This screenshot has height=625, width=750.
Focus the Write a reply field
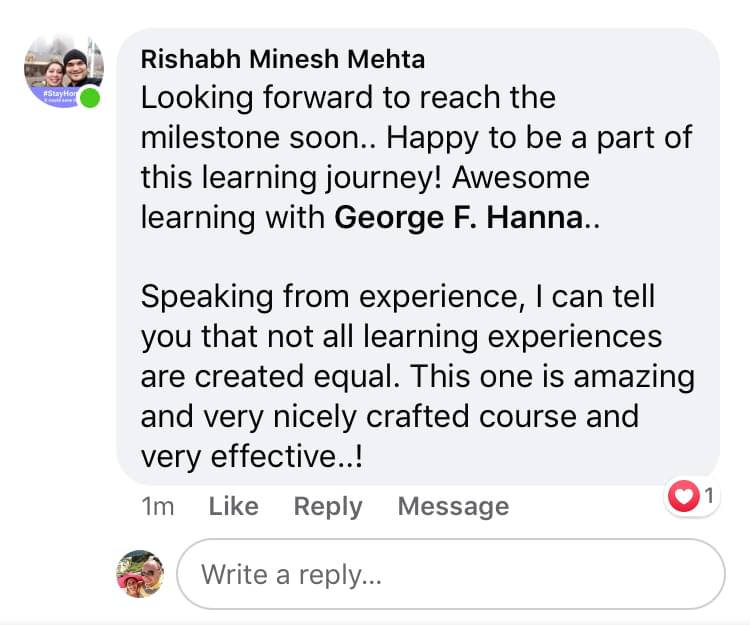[450, 575]
